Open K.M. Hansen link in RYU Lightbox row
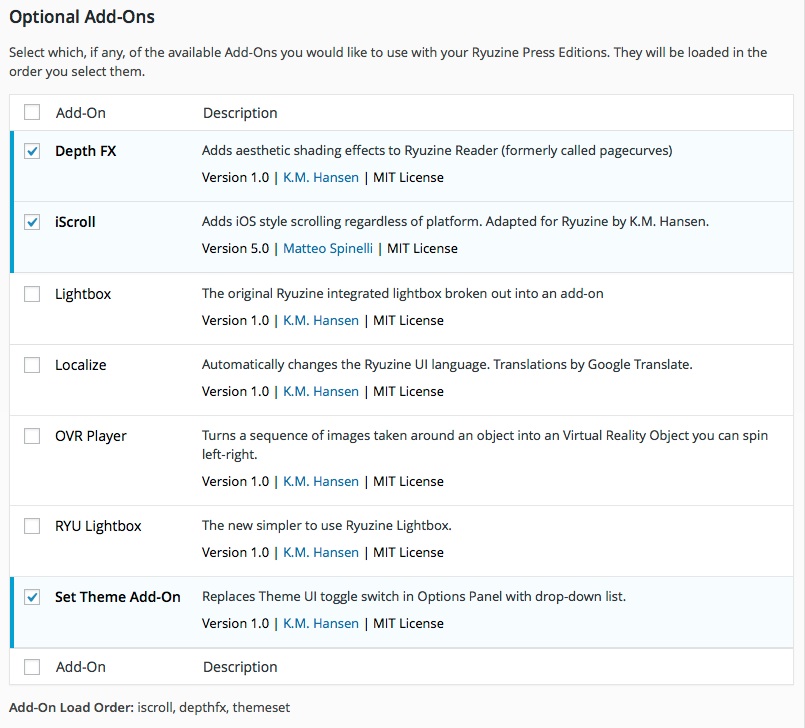 pos(320,552)
